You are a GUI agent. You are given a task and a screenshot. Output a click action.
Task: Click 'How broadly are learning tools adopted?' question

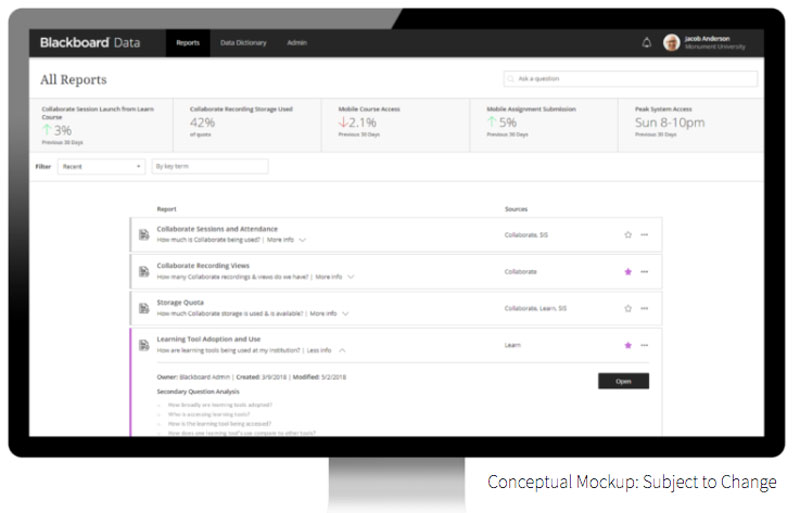220,405
